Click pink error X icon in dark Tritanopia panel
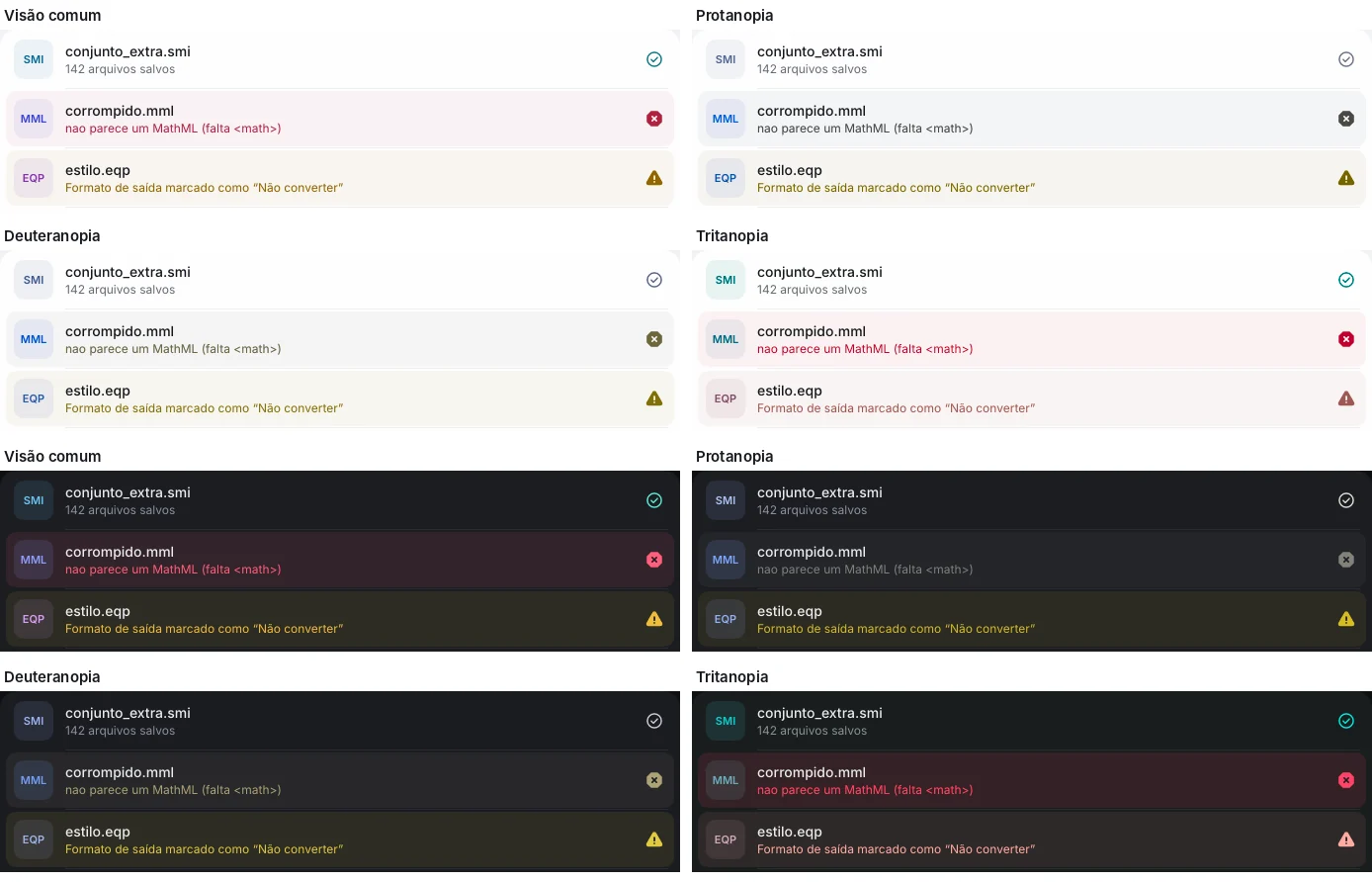The width and height of the screenshot is (1372, 882). click(x=1346, y=780)
